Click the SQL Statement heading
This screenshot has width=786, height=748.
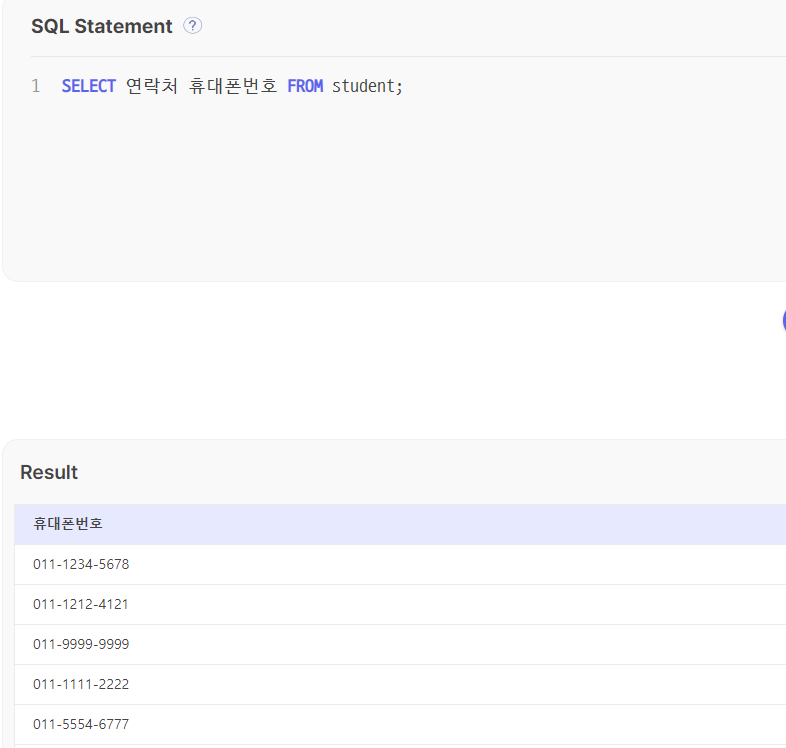[x=102, y=26]
